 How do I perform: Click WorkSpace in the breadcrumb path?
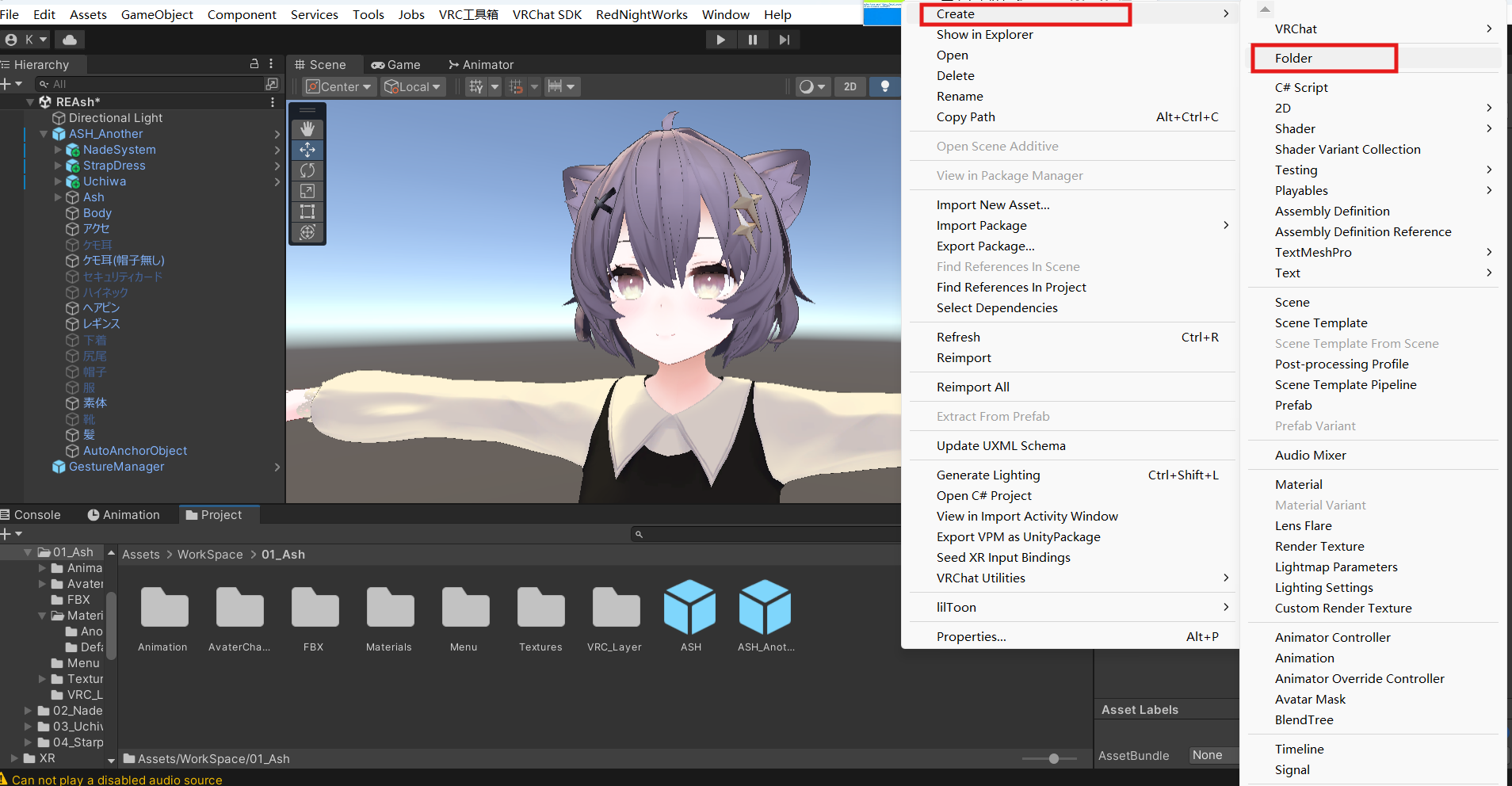tap(210, 555)
